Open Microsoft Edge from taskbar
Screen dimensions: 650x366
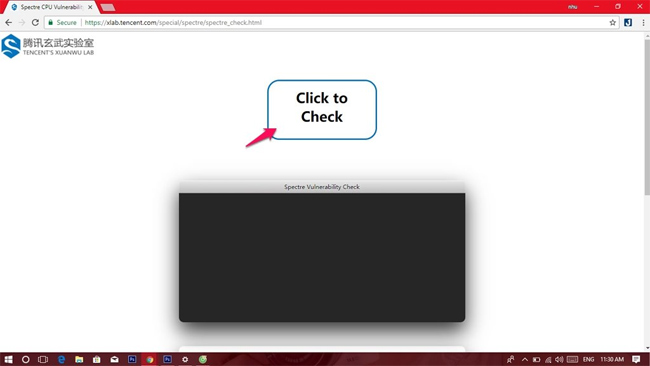pos(61,359)
